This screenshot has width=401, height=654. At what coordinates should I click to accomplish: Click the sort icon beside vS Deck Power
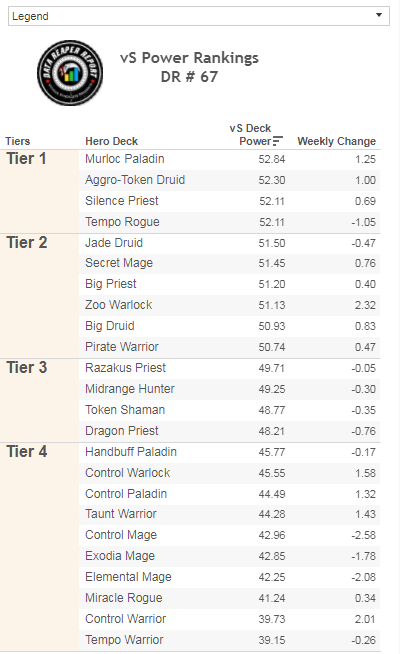(x=278, y=141)
